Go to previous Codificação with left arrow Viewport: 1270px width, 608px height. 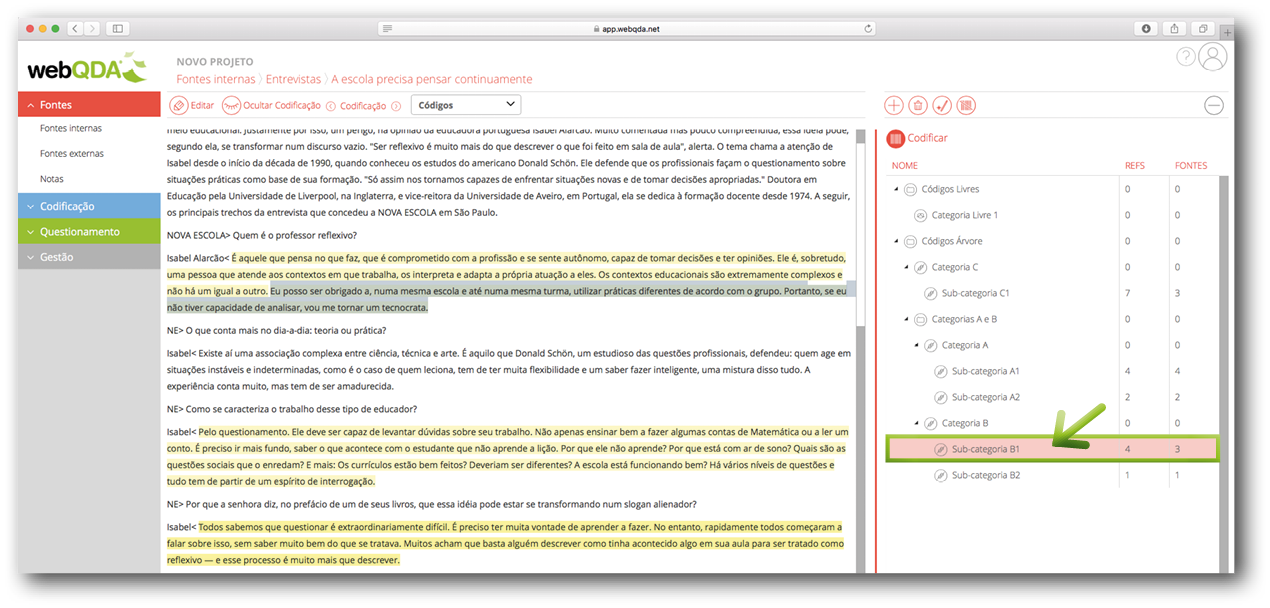[331, 105]
